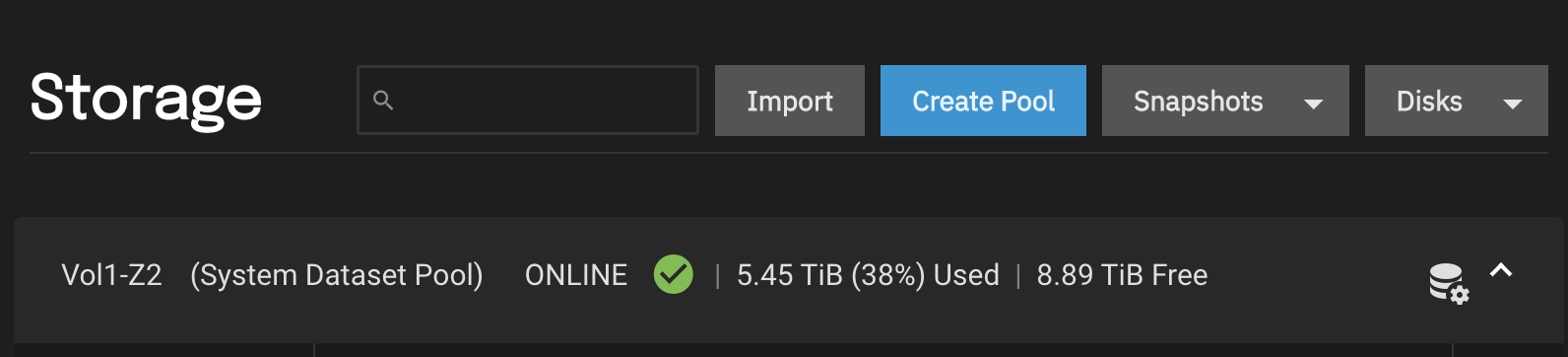Viewport: 1568px width, 357px height.
Task: Click the Vol1-Z2 pool name
Action: tap(111, 274)
